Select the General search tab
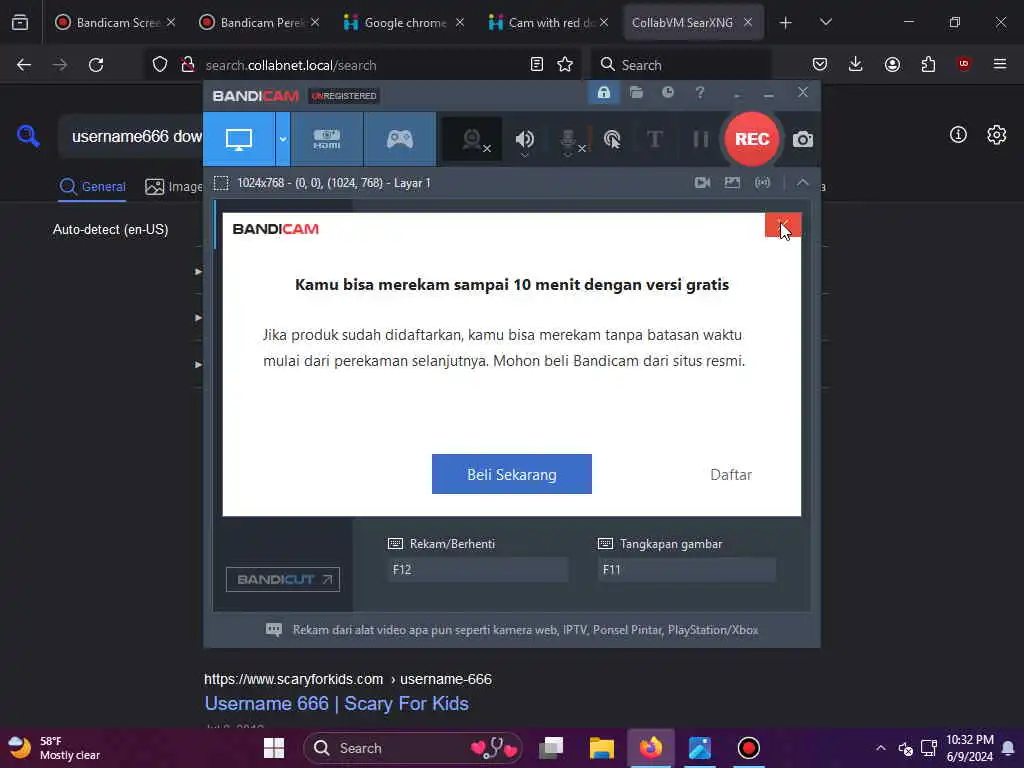The image size is (1024, 768). [x=92, y=187]
